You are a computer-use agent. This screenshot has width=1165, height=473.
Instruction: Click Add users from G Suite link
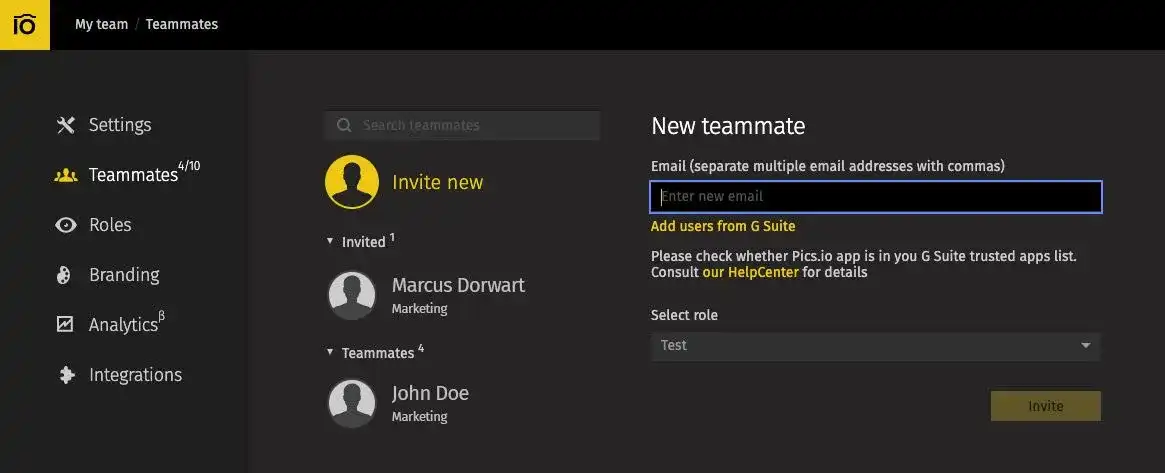point(723,226)
